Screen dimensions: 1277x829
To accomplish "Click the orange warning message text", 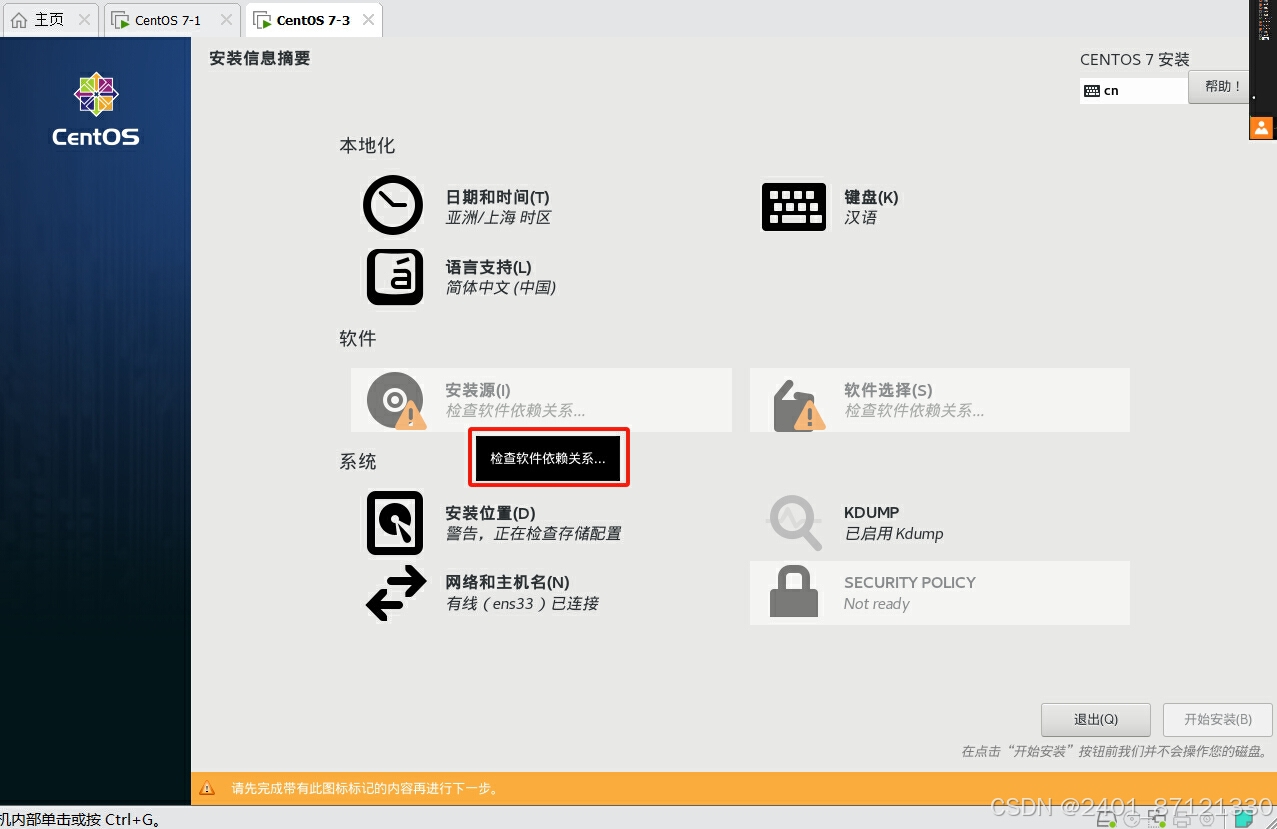I will (x=365, y=788).
